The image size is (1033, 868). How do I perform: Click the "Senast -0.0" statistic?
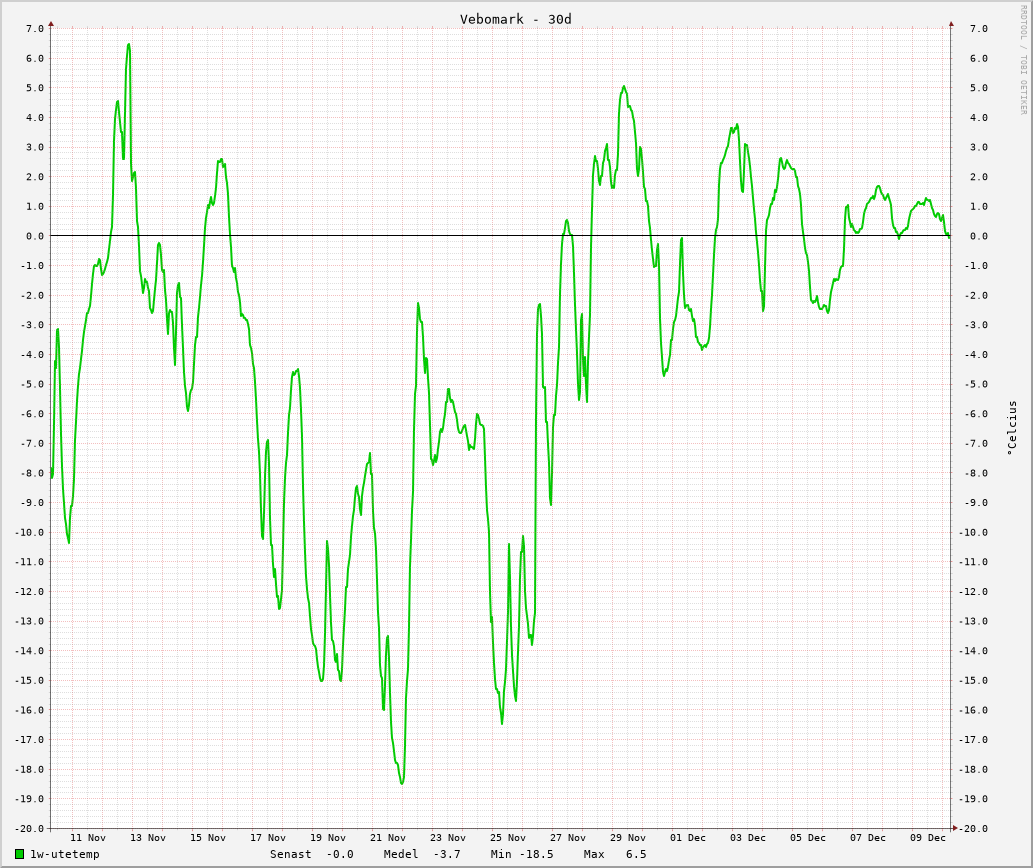pos(311,854)
